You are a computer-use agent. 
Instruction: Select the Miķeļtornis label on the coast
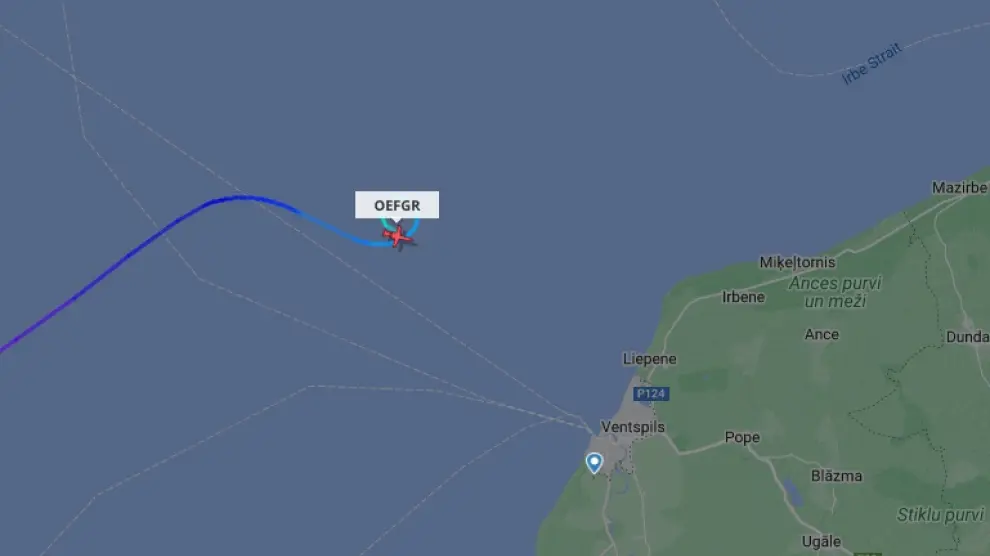[797, 263]
